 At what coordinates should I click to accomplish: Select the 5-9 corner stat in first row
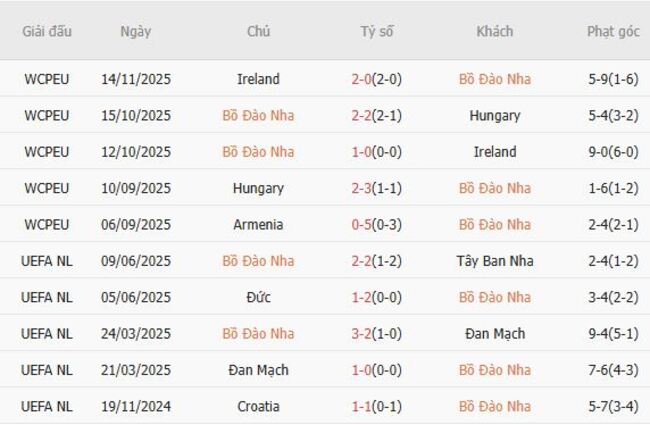(613, 79)
